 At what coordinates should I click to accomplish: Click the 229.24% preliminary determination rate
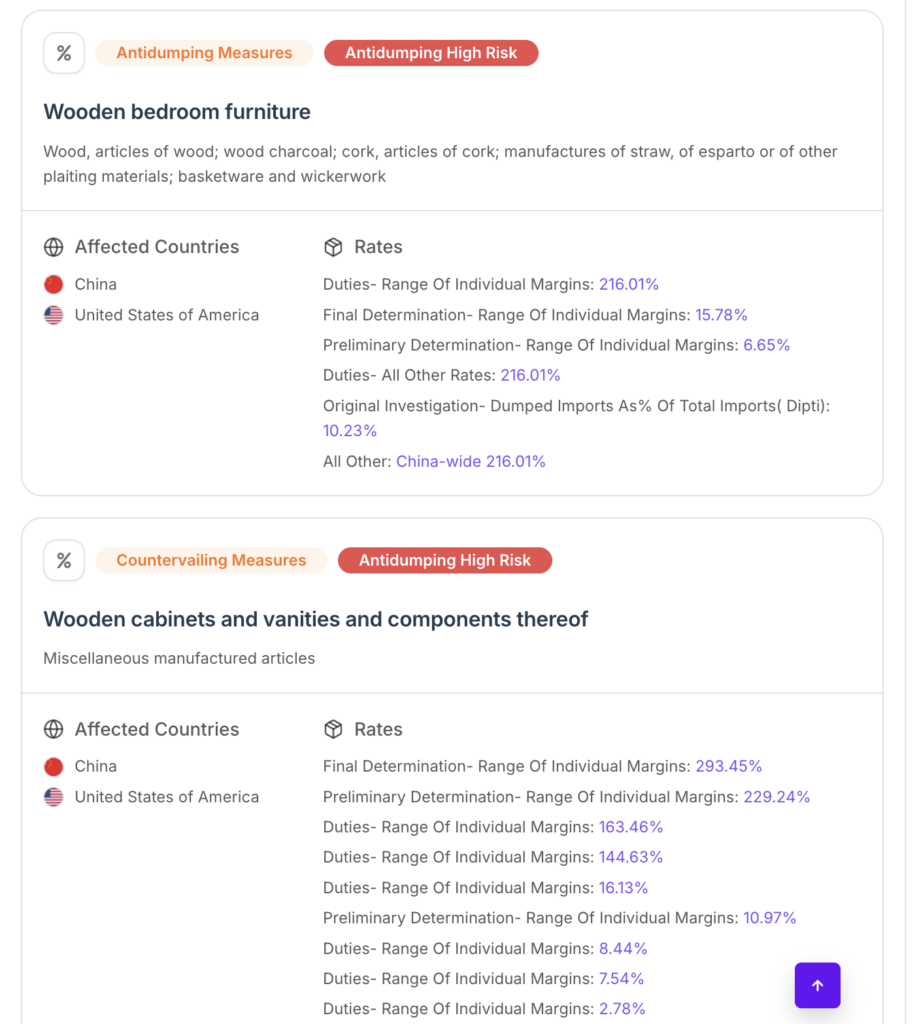click(x=777, y=797)
